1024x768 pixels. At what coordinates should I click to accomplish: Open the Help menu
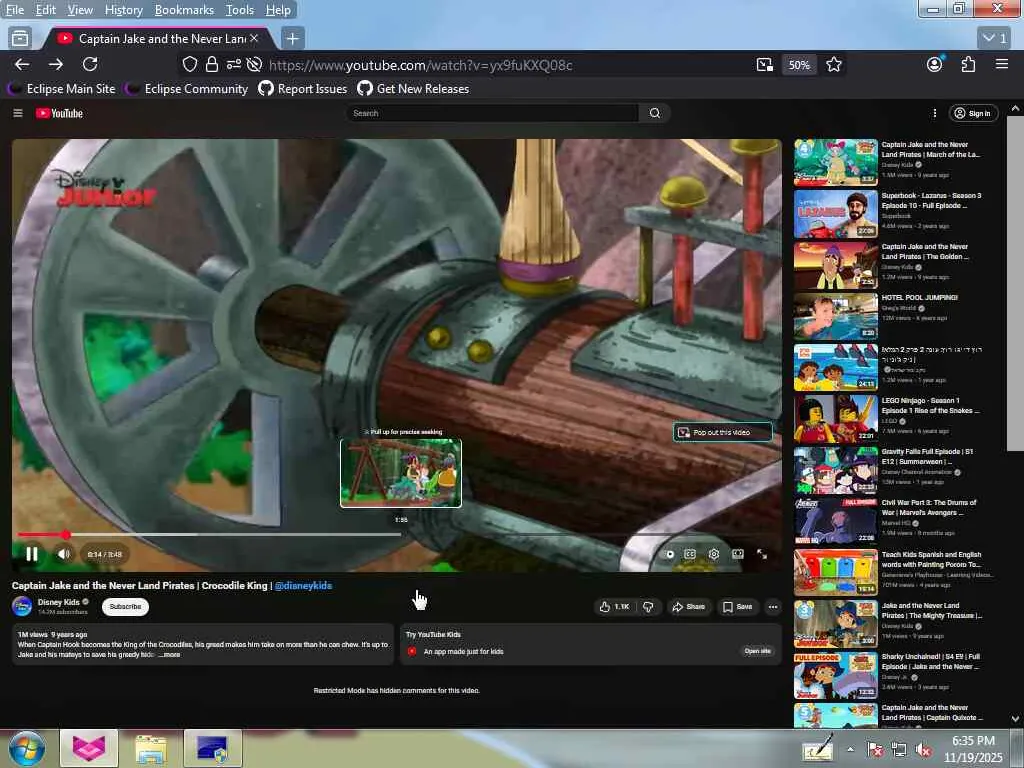click(x=278, y=10)
